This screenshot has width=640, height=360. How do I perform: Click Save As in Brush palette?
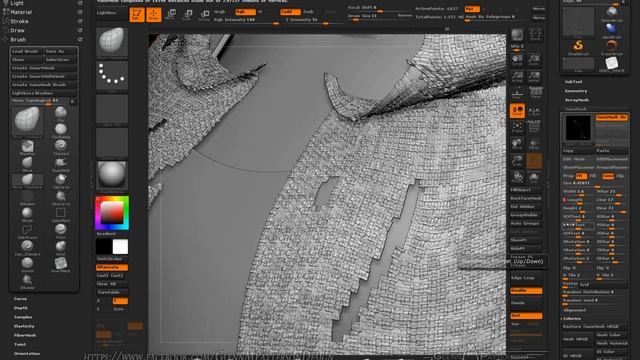click(x=60, y=51)
